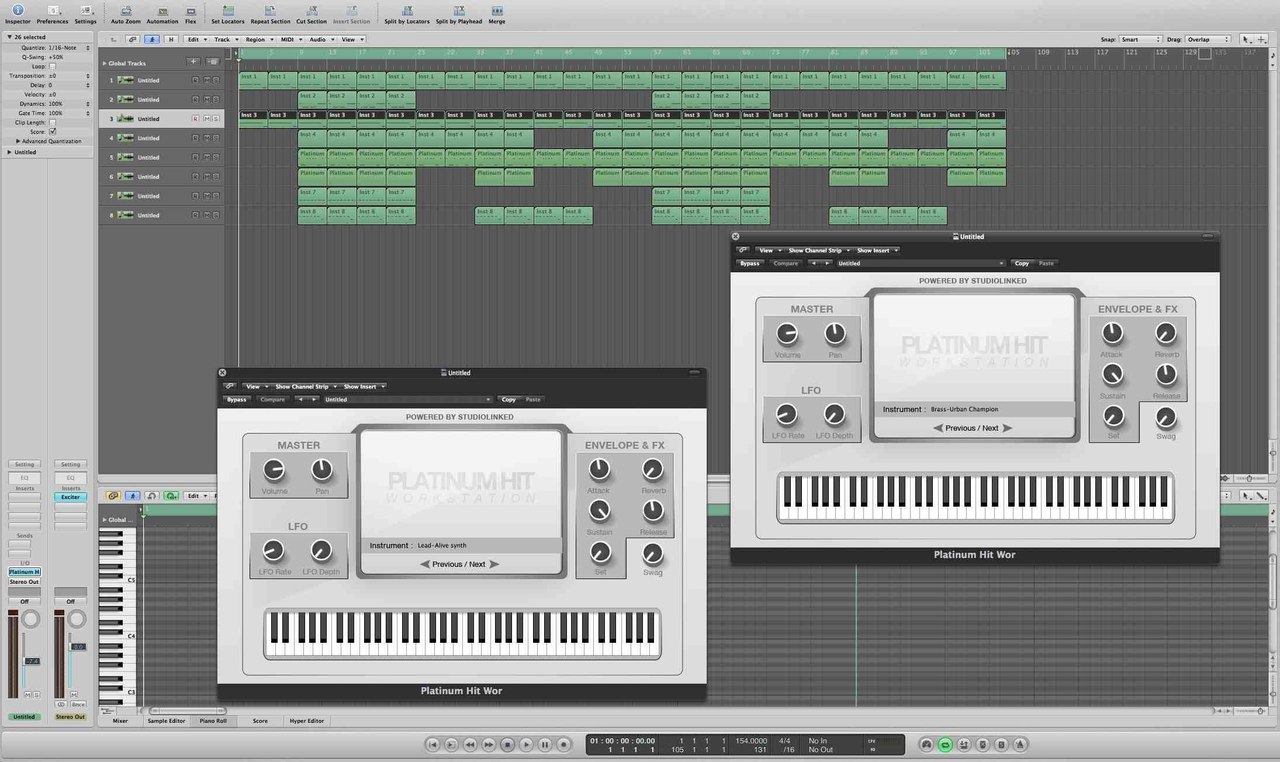This screenshot has height=762, width=1280.
Task: Click the add track plus button
Action: 194,62
